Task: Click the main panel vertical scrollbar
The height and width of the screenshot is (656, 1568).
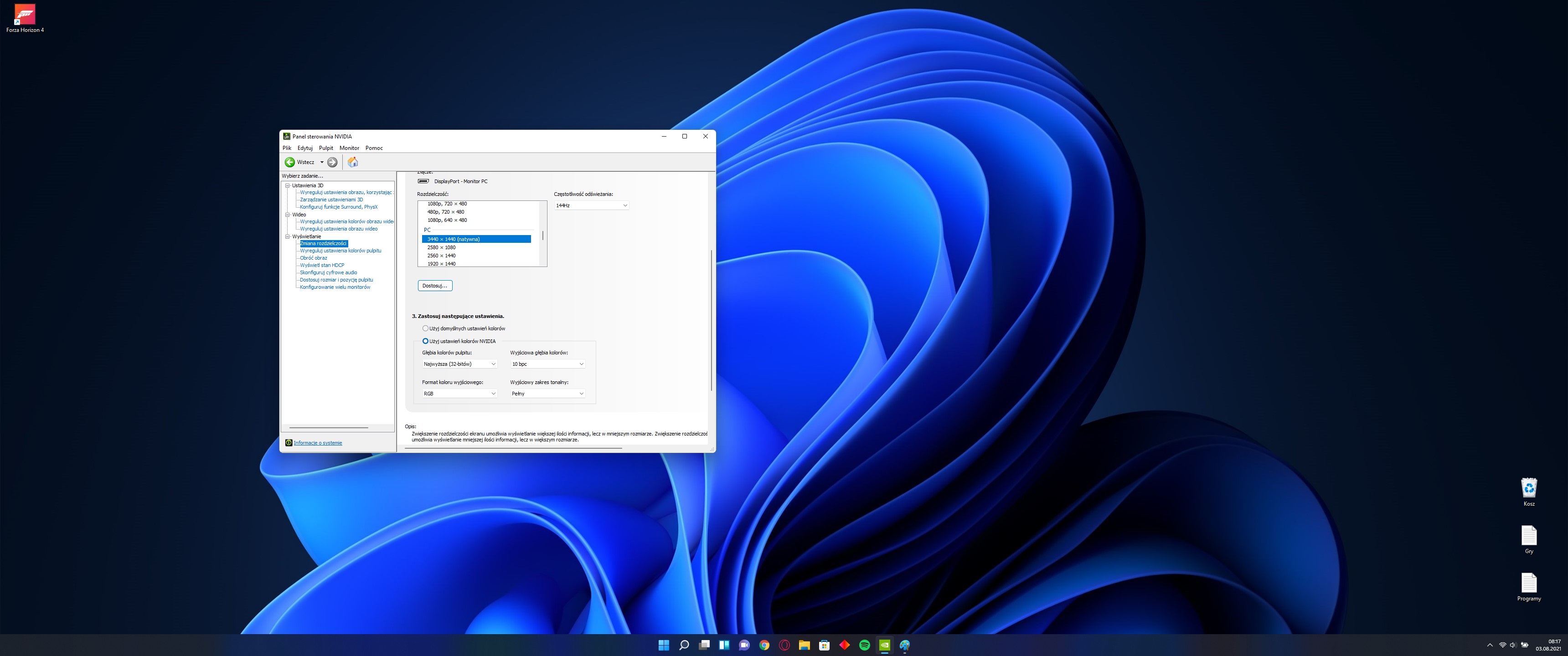Action: point(711,320)
